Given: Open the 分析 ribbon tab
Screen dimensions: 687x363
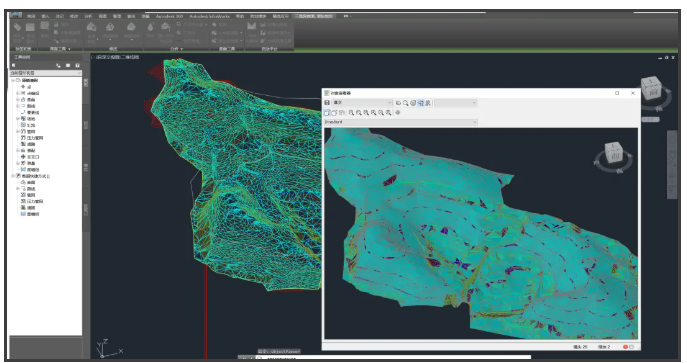Looking at the screenshot, I should pos(89,16).
